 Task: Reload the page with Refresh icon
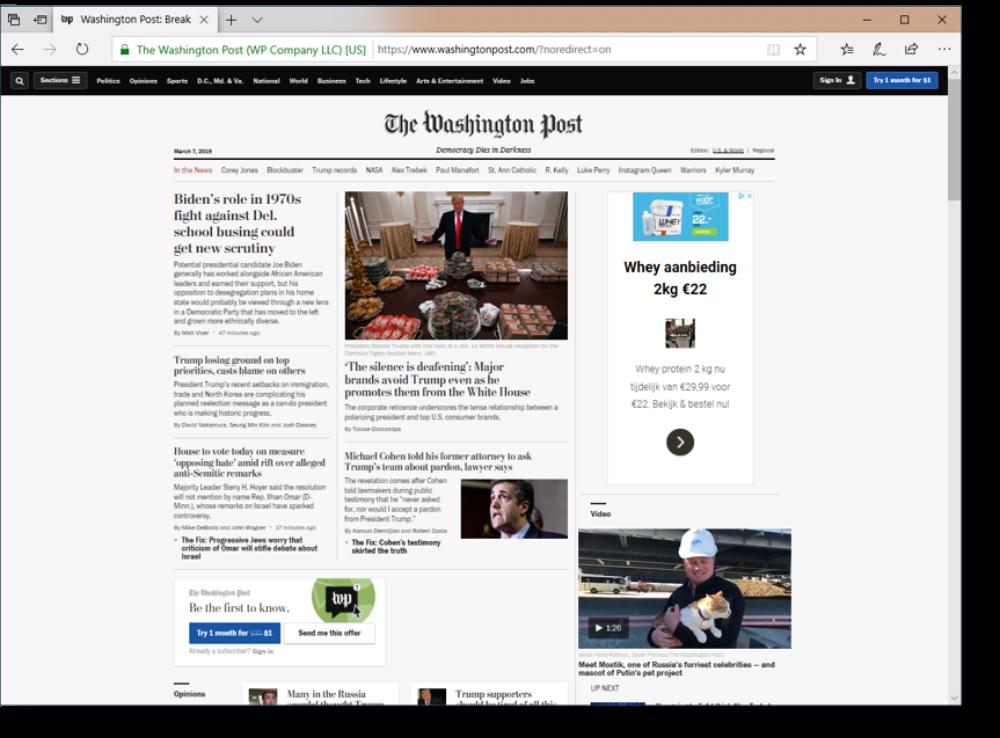82,49
